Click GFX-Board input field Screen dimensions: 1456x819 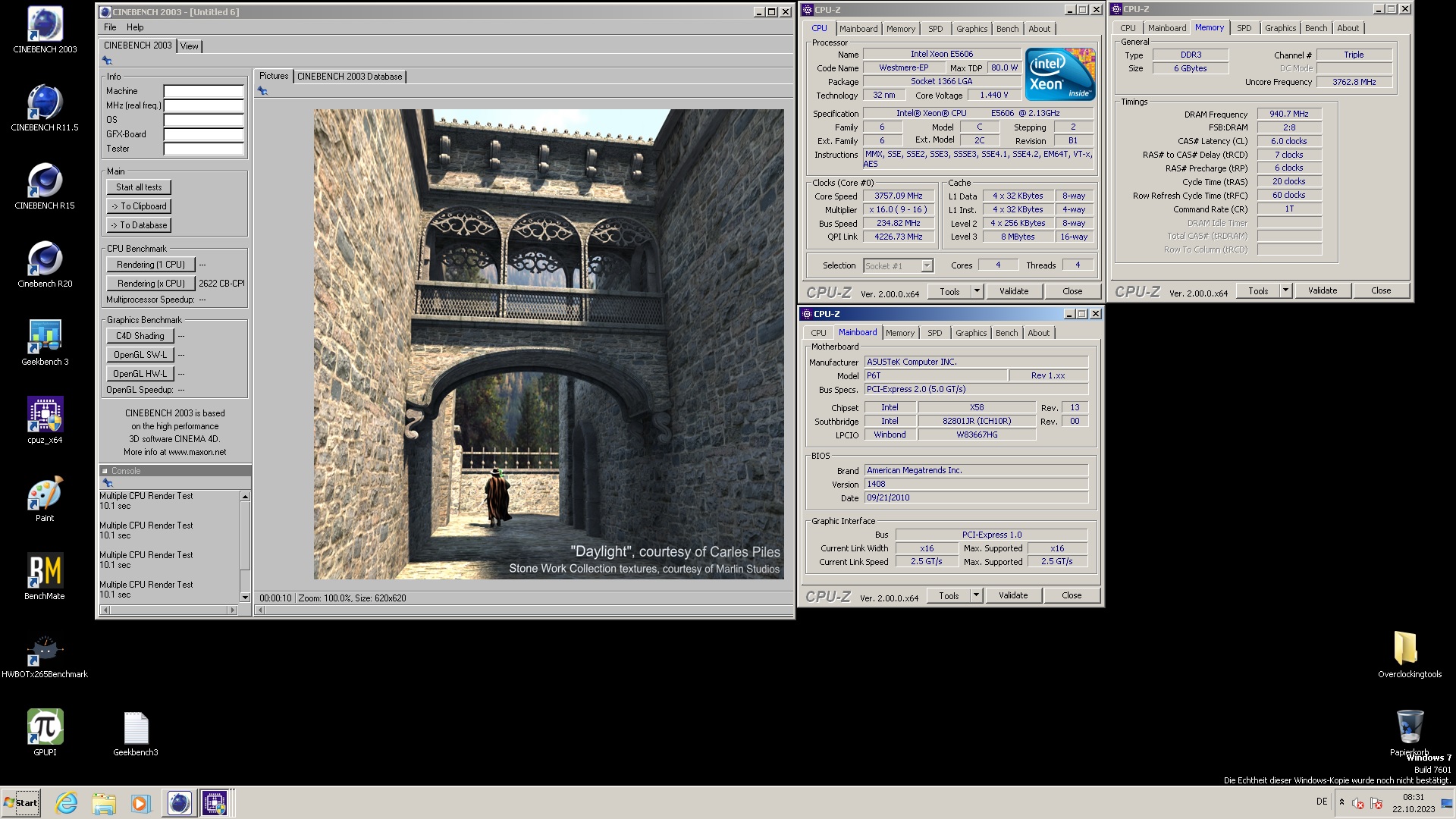click(x=204, y=134)
